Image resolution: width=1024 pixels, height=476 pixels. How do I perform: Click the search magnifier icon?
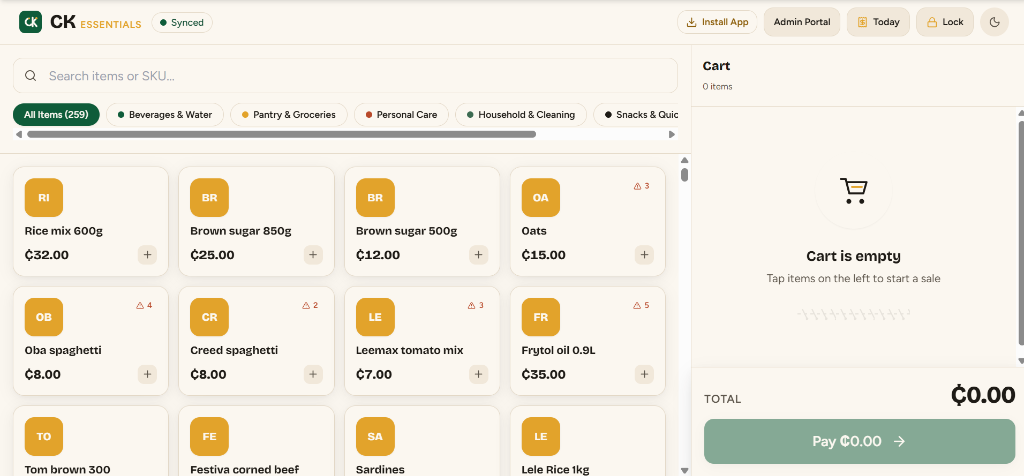pos(30,76)
